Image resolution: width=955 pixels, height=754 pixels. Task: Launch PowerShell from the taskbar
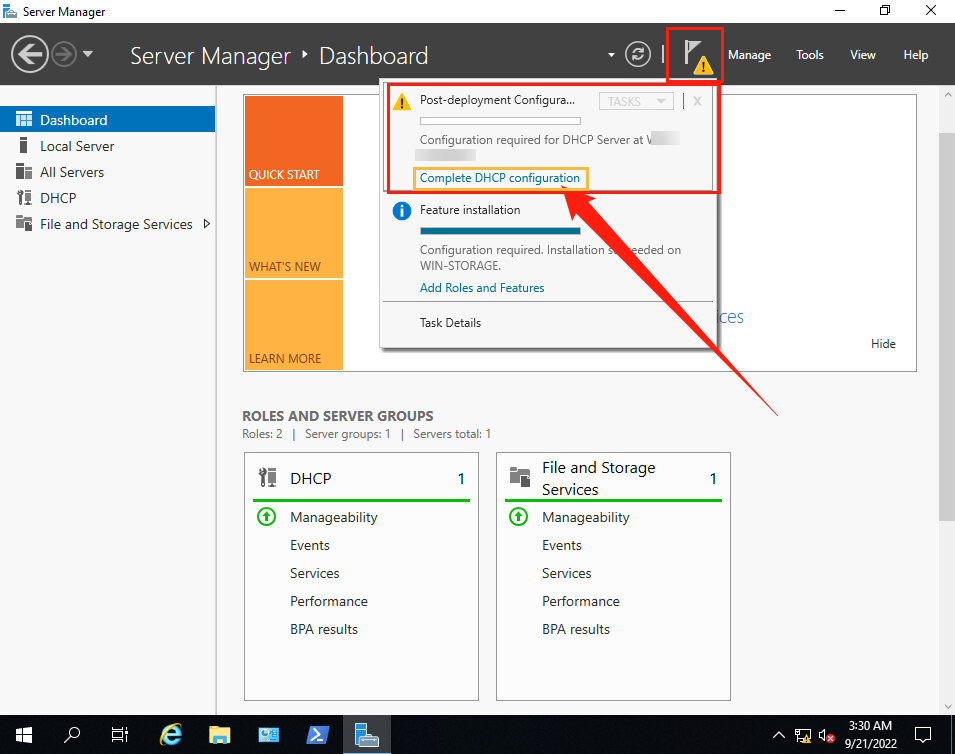coord(318,735)
